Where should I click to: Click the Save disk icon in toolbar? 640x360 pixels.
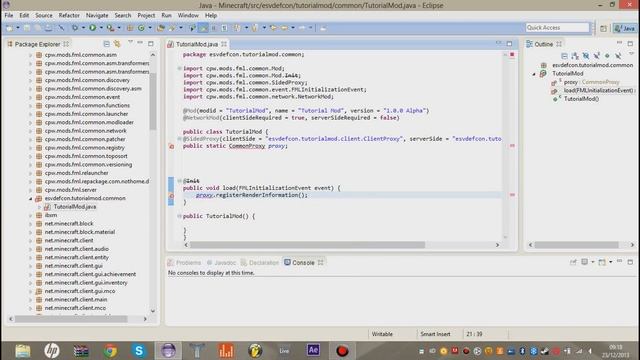click(x=27, y=28)
